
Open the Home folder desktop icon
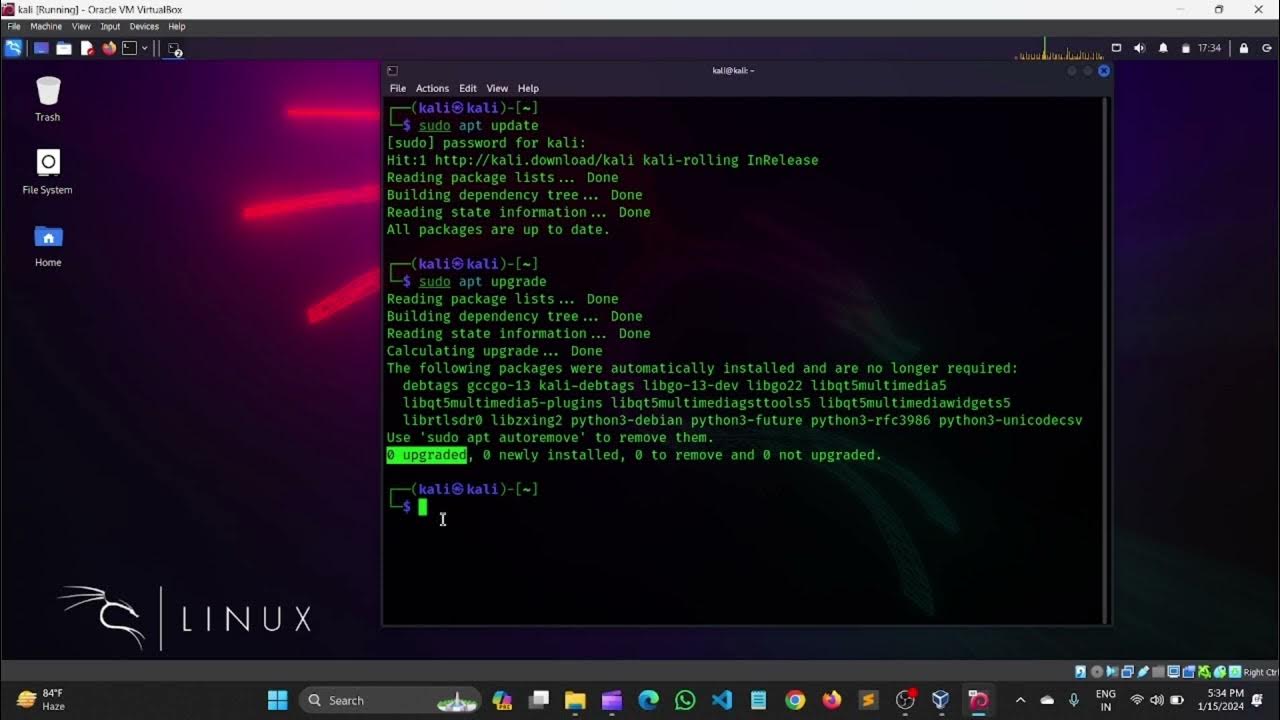(48, 245)
